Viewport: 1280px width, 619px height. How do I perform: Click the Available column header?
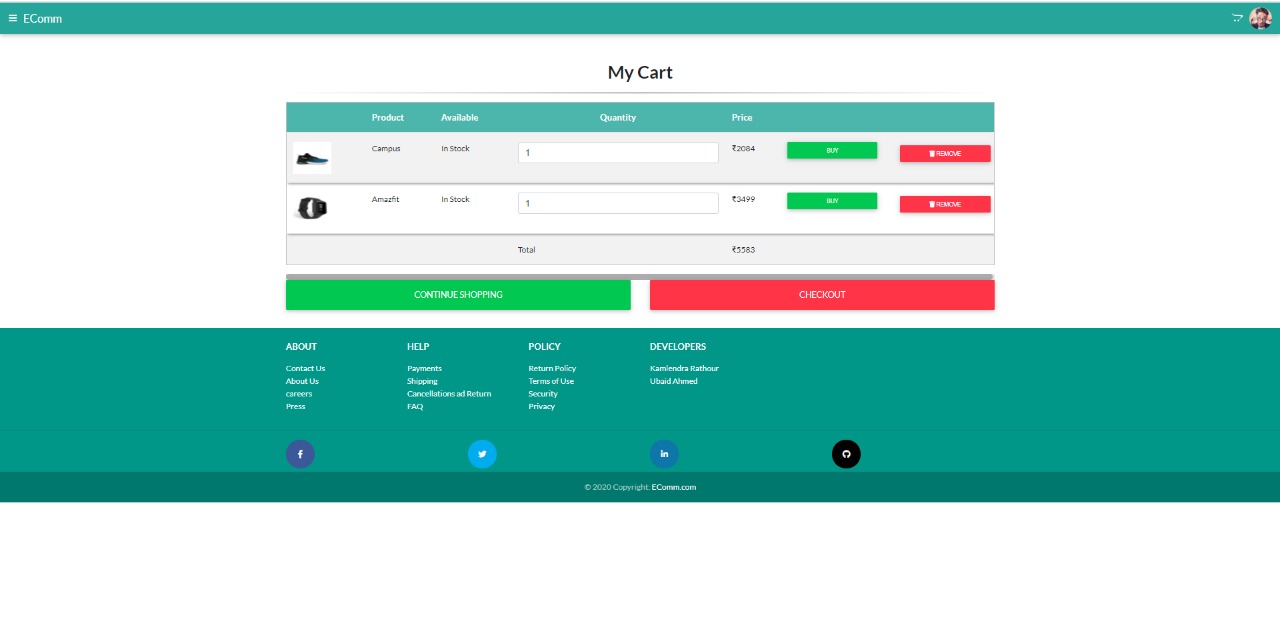[x=460, y=118]
